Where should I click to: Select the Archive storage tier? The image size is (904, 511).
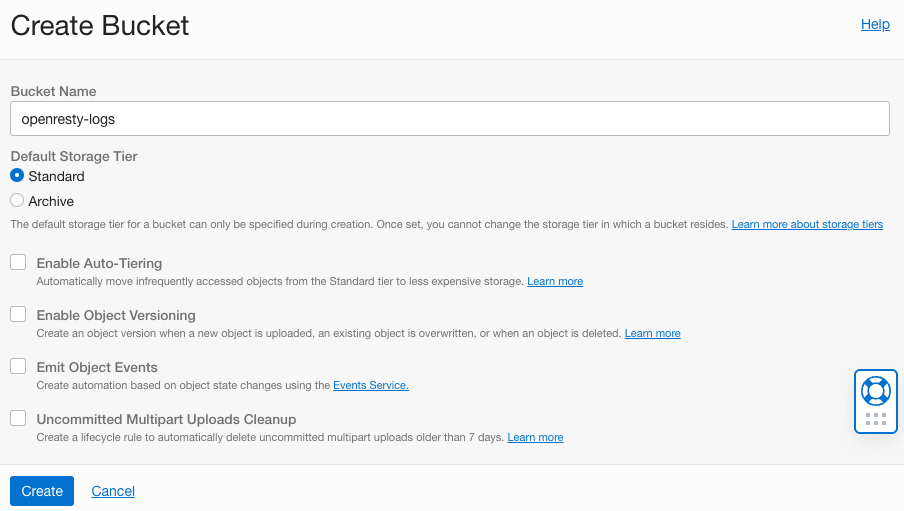[x=17, y=201]
